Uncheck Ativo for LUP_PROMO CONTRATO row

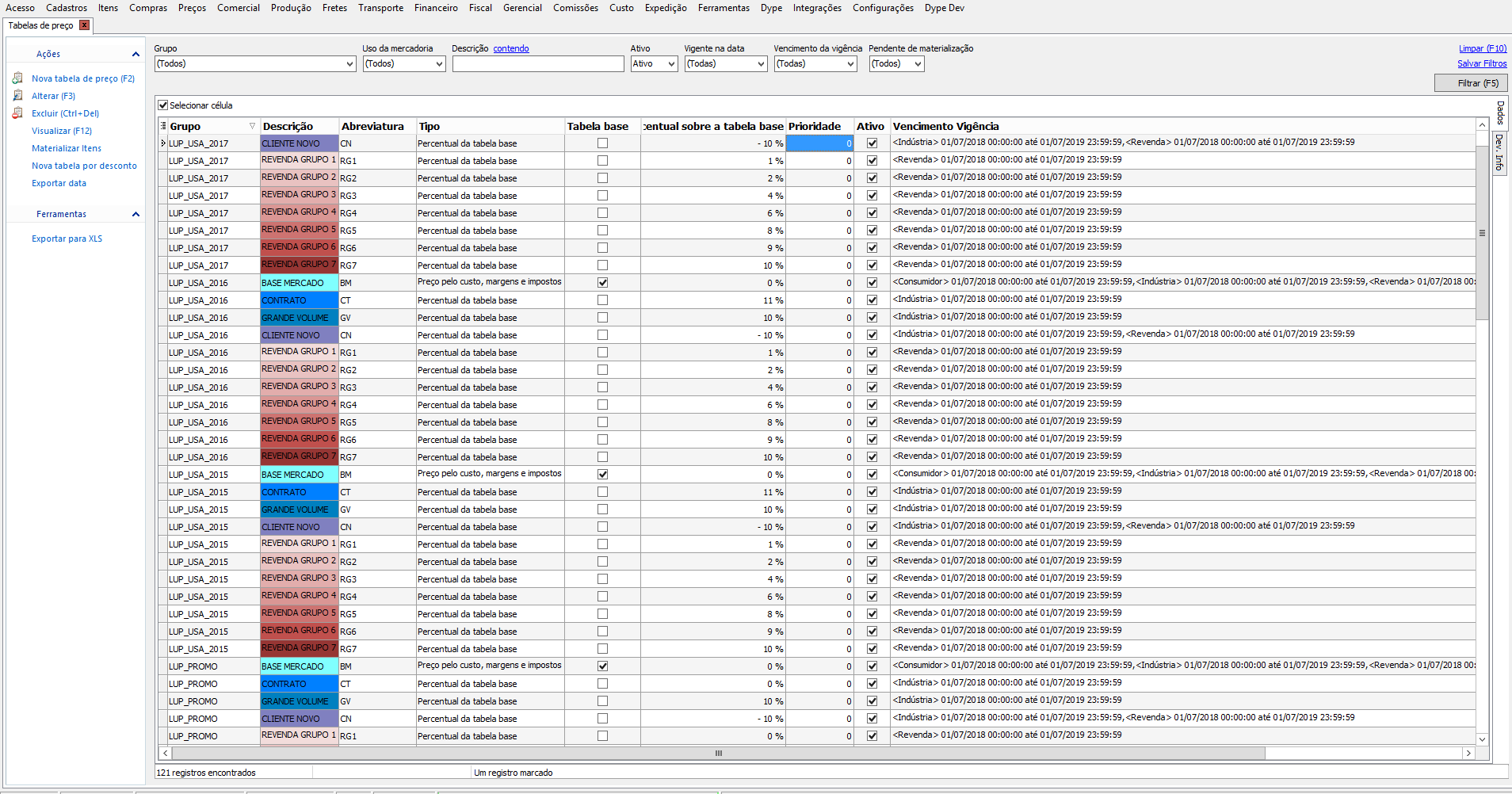(872, 684)
